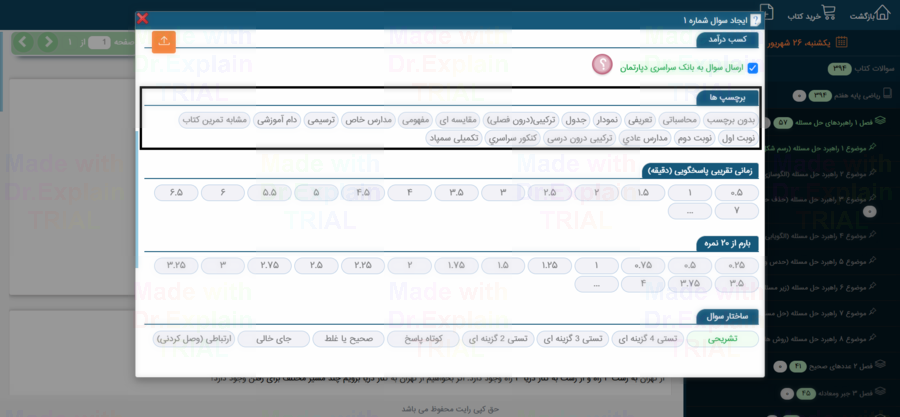Click pin icon of موضوع 6 راهبرد
900x417 pixels.
tap(872, 287)
